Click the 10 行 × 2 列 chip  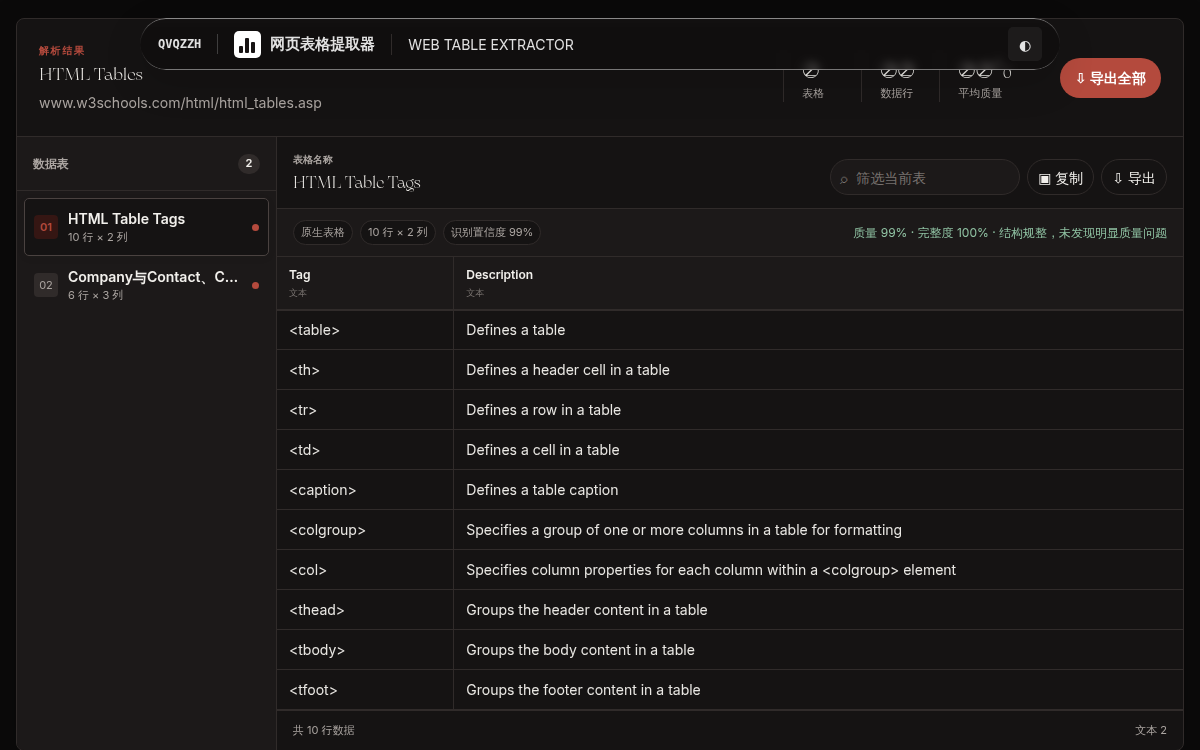398,232
